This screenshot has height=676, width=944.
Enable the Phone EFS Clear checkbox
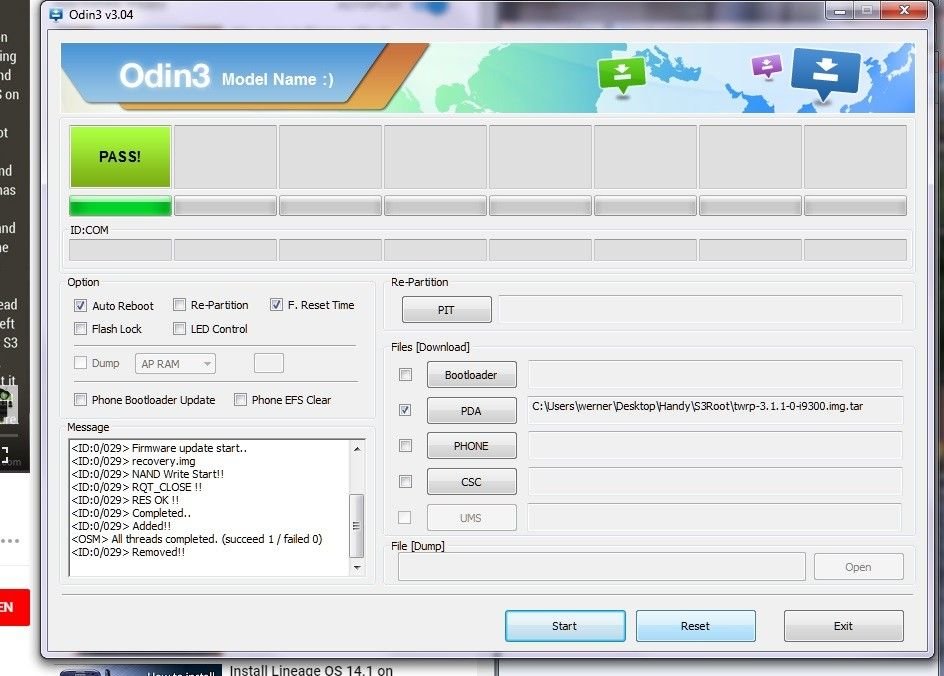[x=241, y=400]
